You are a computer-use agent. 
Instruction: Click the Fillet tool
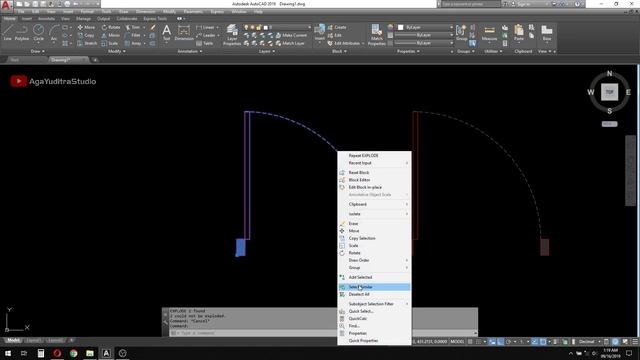click(133, 36)
